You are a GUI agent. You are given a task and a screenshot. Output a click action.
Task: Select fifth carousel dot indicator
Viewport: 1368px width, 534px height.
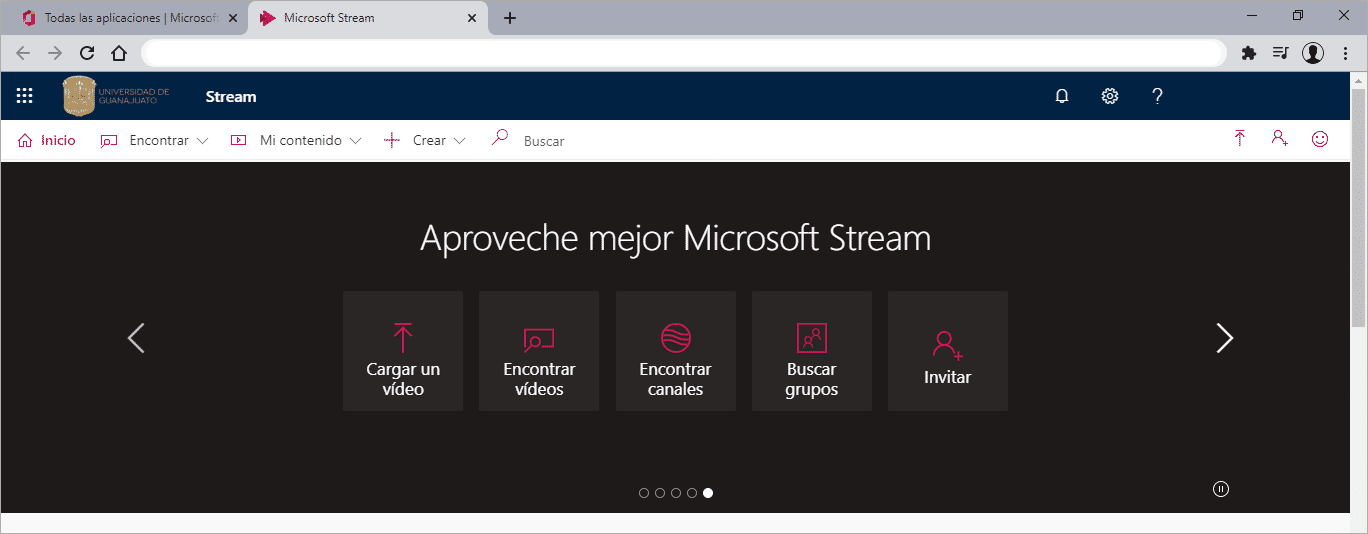click(708, 493)
